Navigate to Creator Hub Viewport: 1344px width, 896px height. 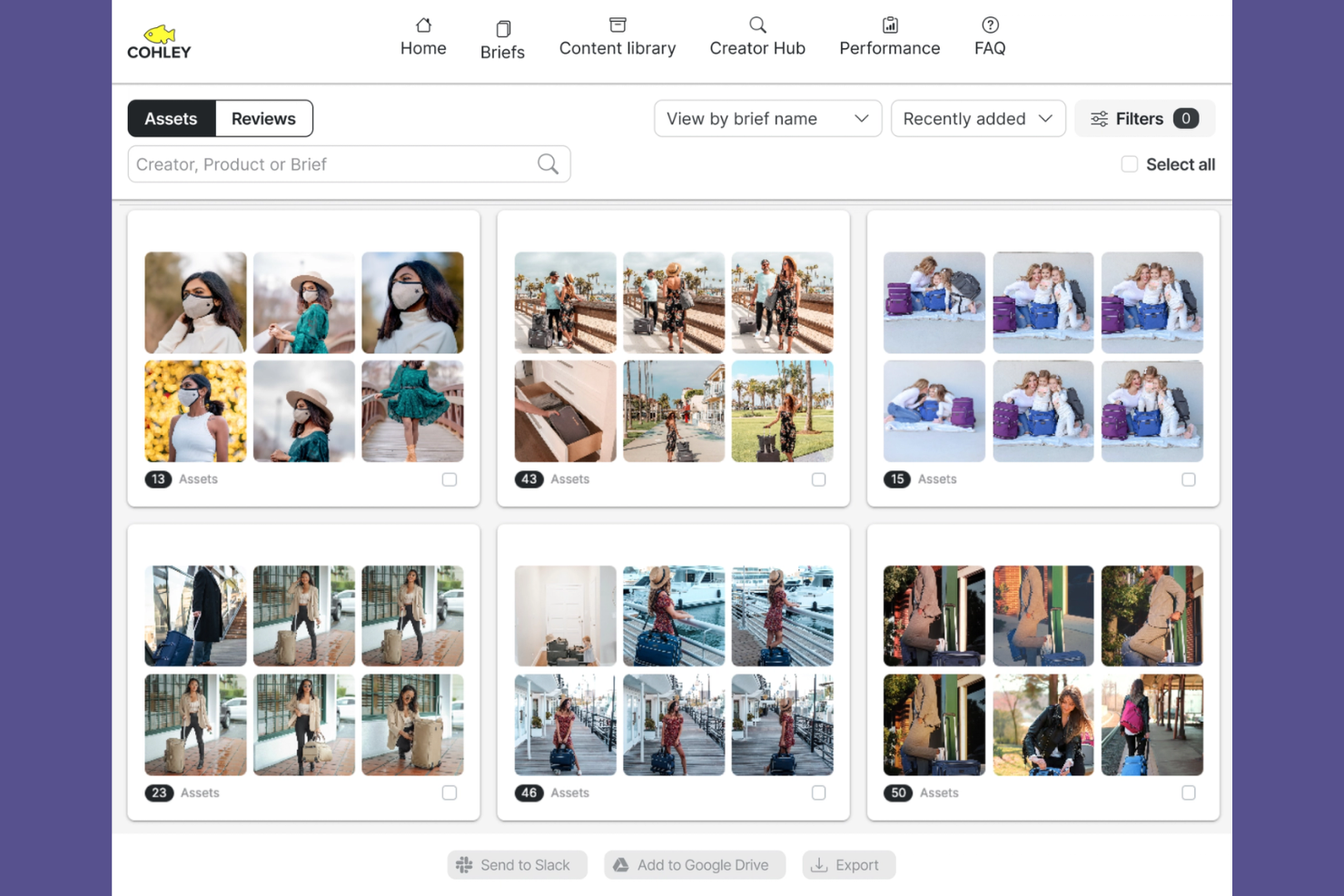(x=757, y=38)
